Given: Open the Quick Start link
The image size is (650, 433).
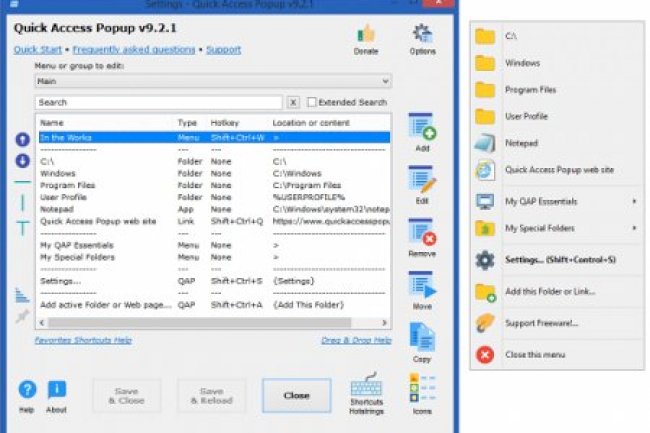Looking at the screenshot, I should pyautogui.click(x=38, y=50).
